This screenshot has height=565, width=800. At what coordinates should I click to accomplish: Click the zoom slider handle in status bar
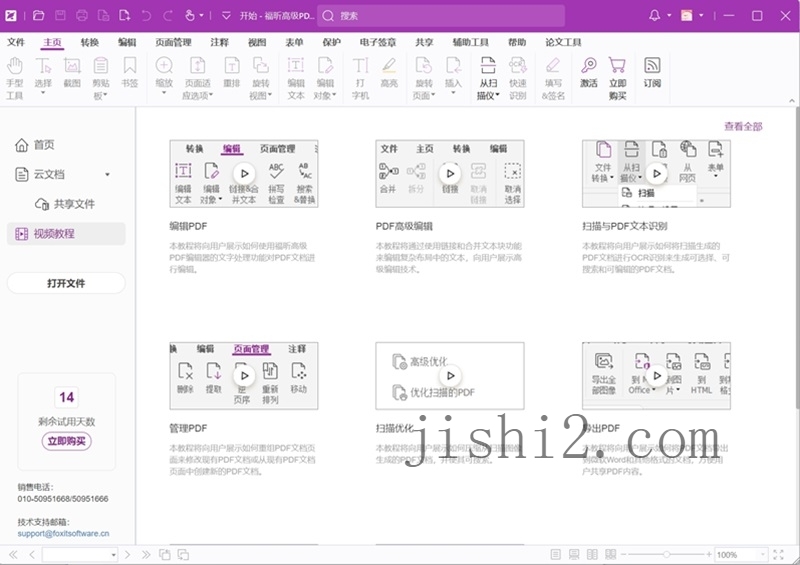[666, 554]
